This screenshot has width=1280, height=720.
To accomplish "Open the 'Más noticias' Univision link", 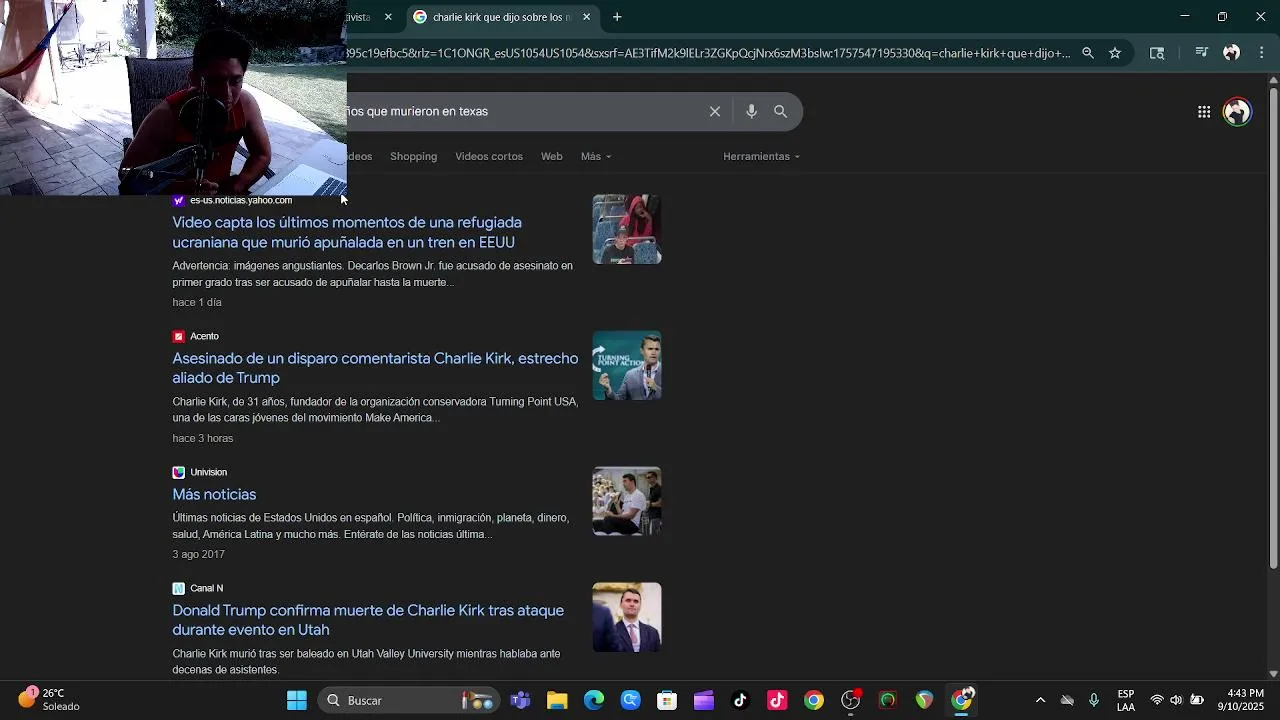I will 214,494.
